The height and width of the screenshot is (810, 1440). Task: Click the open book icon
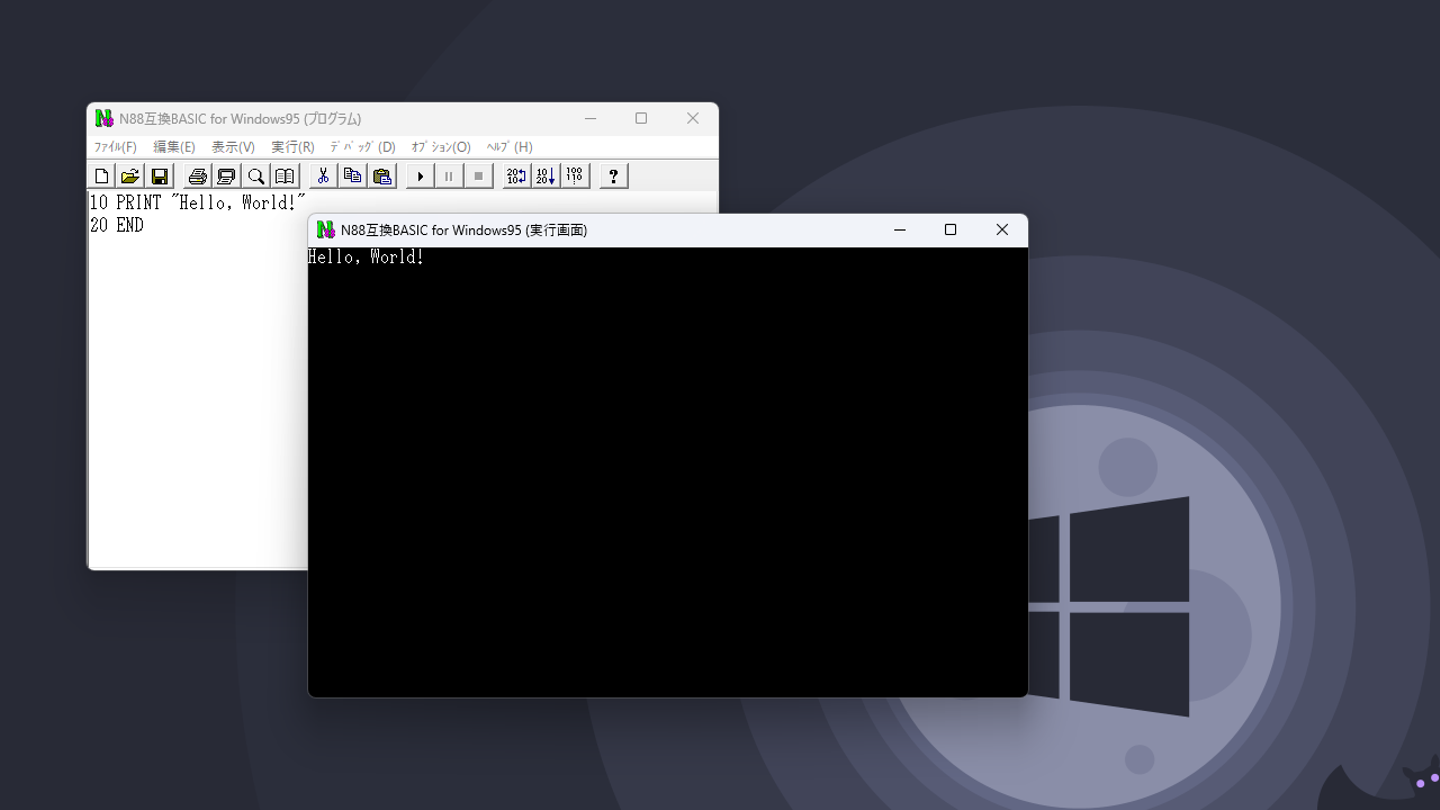coord(285,176)
